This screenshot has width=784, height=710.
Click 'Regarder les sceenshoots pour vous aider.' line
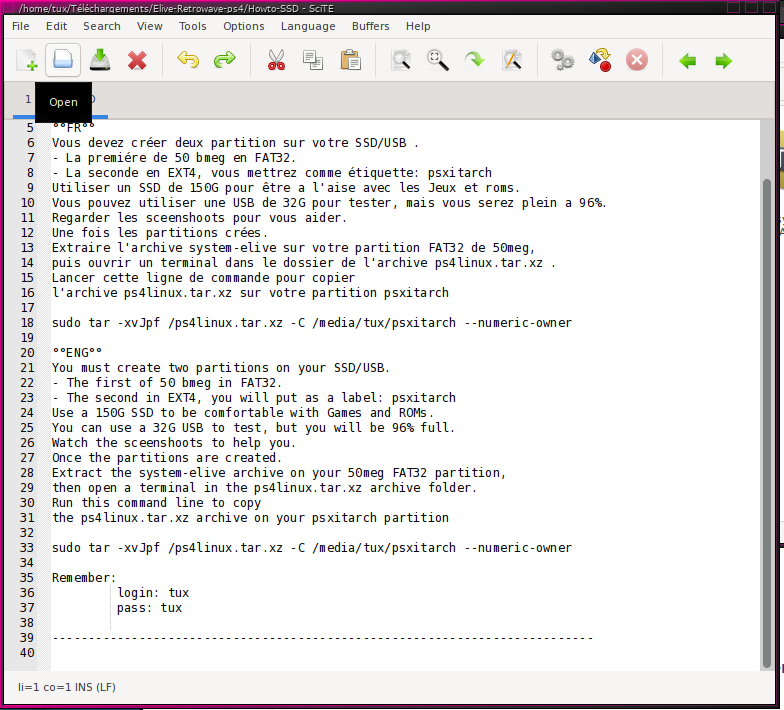(x=199, y=218)
